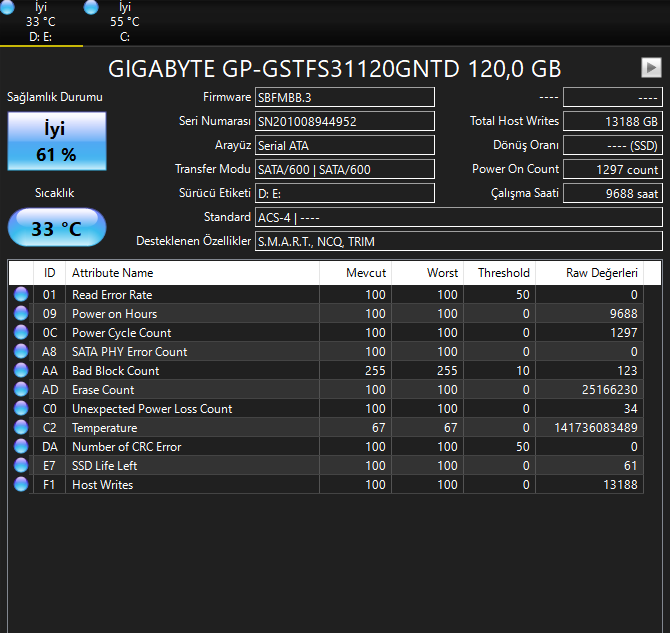This screenshot has height=633, width=670.
Task: Select the D: E: disk tab
Action: pos(41,22)
